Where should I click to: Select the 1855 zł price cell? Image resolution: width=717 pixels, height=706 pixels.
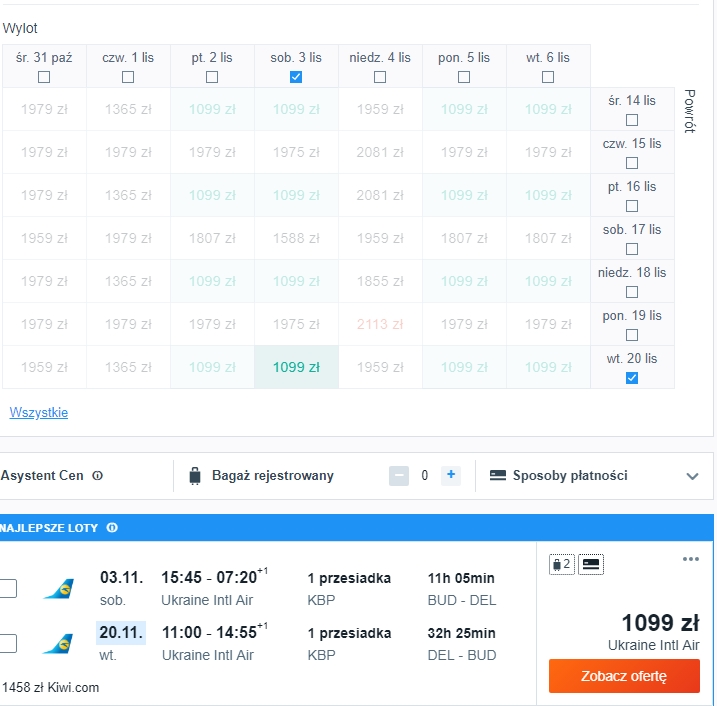(x=380, y=281)
